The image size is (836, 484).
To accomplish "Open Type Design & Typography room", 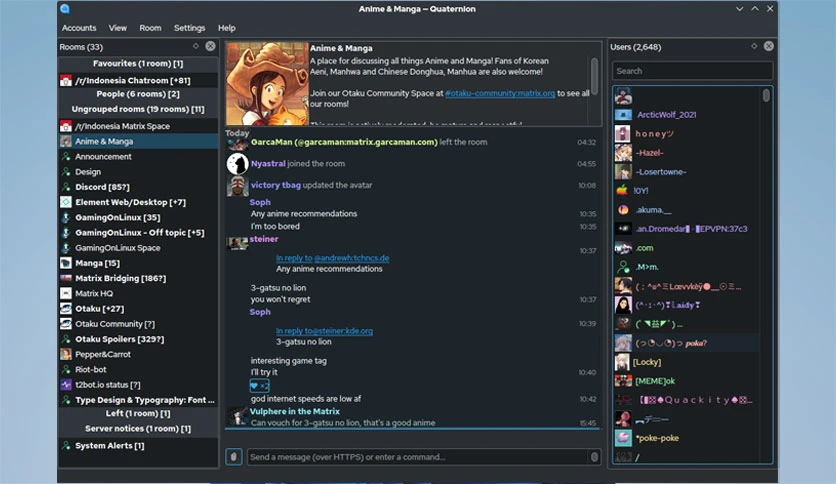I will tap(138, 400).
